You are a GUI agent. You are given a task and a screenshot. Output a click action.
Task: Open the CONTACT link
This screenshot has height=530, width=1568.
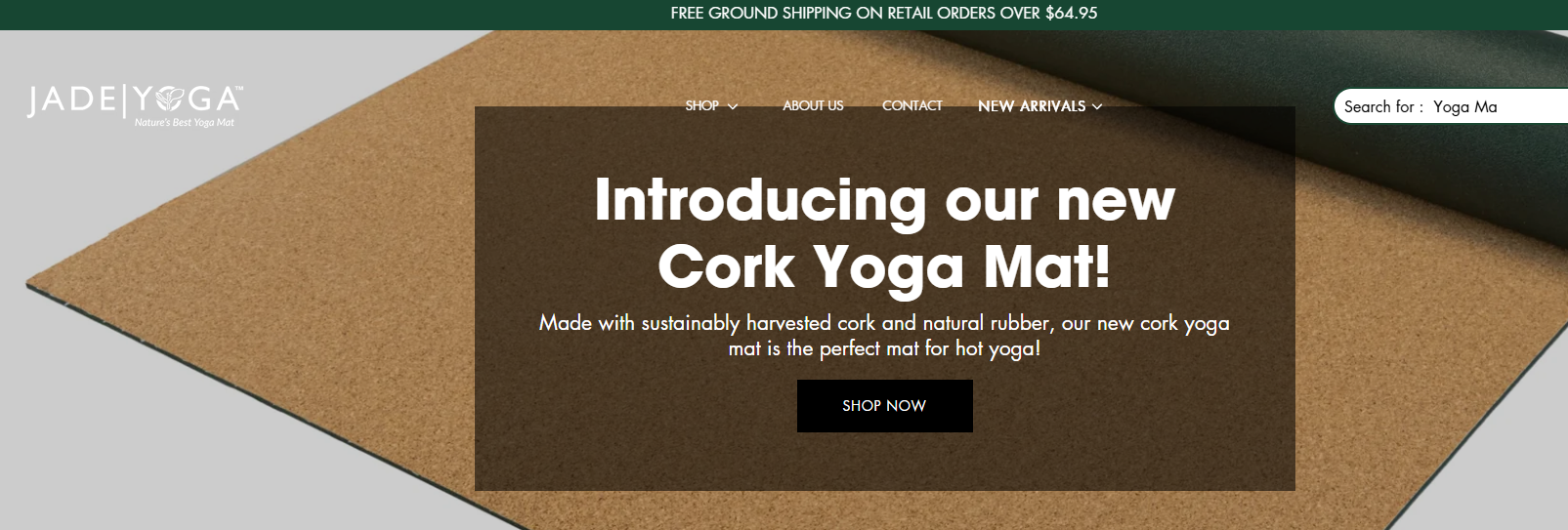(x=912, y=105)
